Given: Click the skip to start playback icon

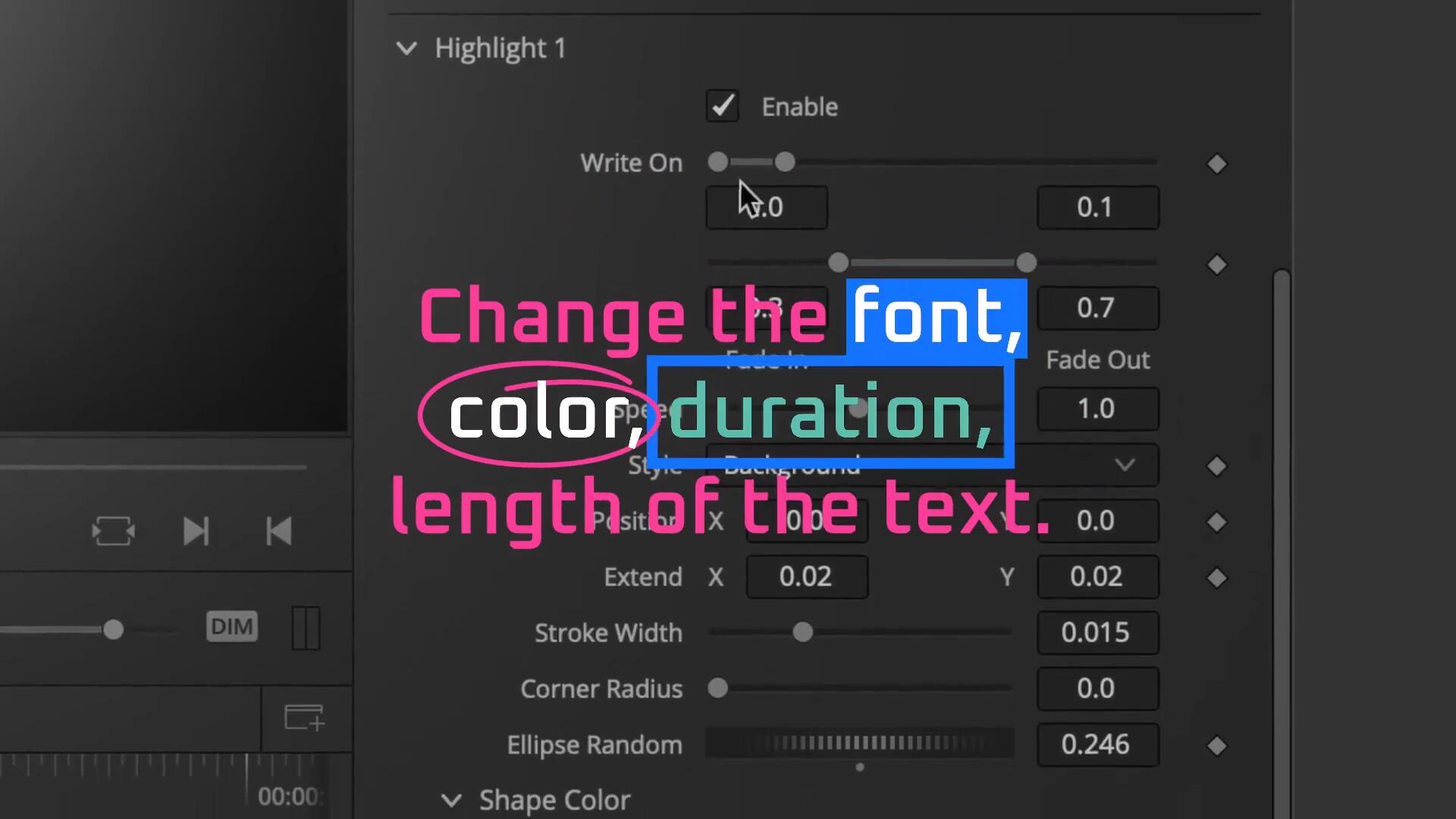Looking at the screenshot, I should pyautogui.click(x=278, y=531).
